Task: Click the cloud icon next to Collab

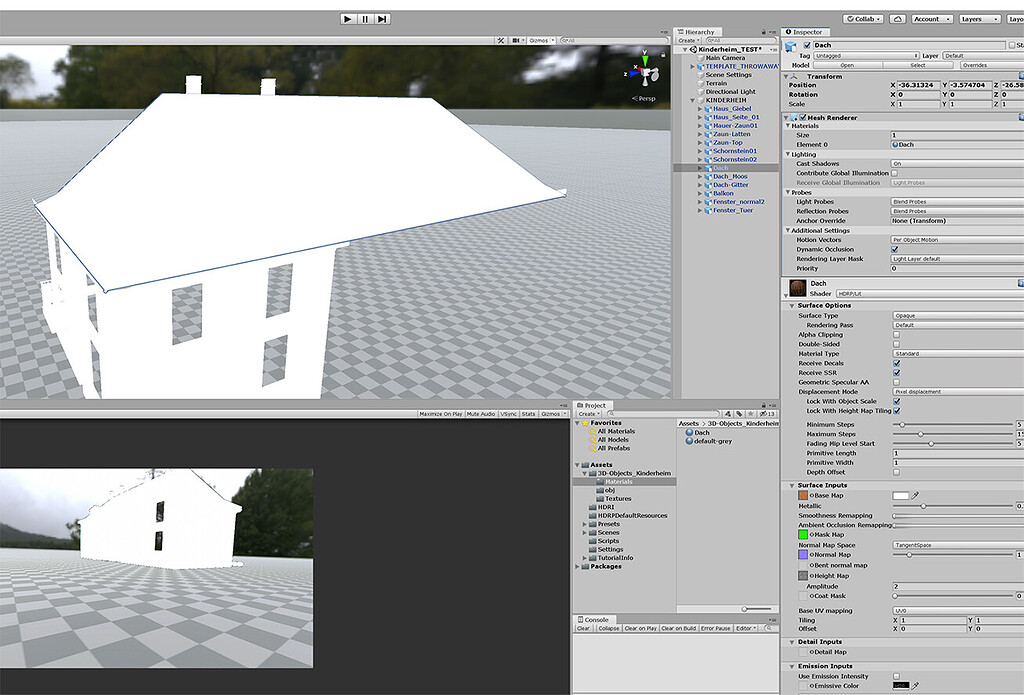Action: (899, 18)
